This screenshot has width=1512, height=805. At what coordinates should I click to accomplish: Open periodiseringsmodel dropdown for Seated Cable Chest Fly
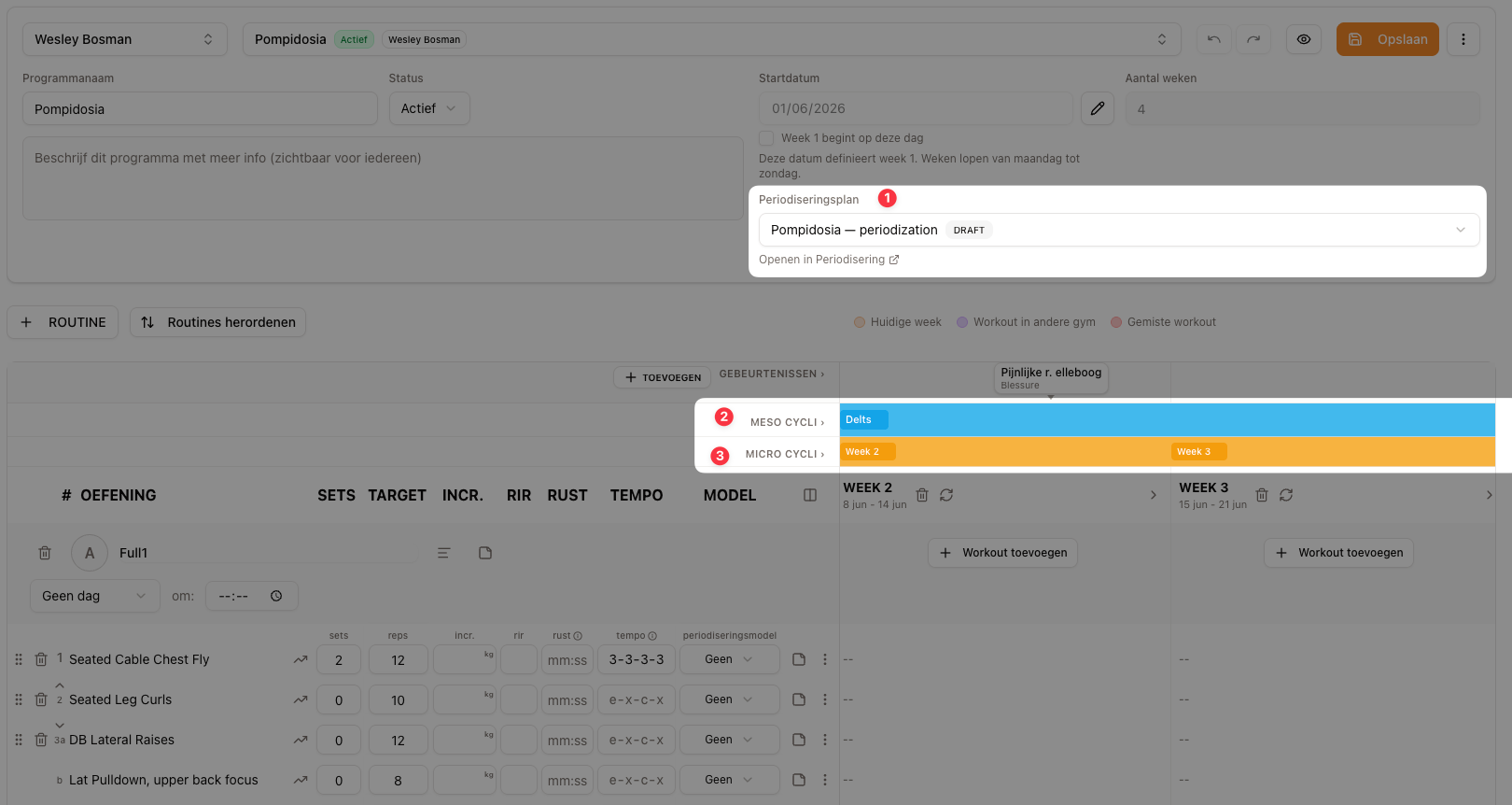click(x=730, y=659)
